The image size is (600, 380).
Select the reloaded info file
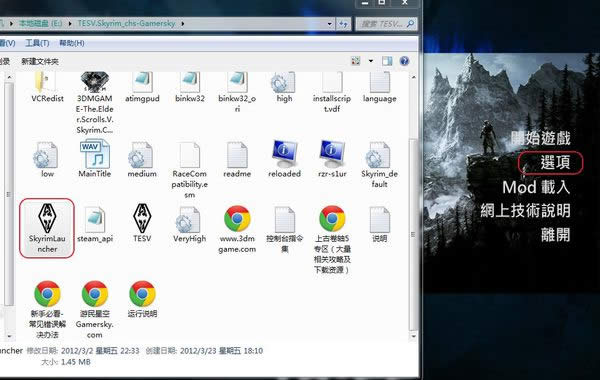[x=284, y=160]
